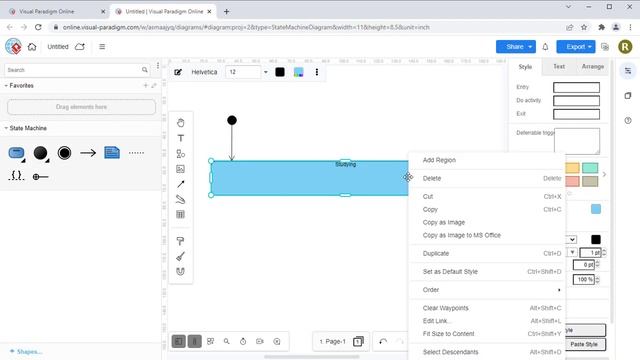Open the Shapes... link
This screenshot has width=640, height=360.
click(26, 351)
